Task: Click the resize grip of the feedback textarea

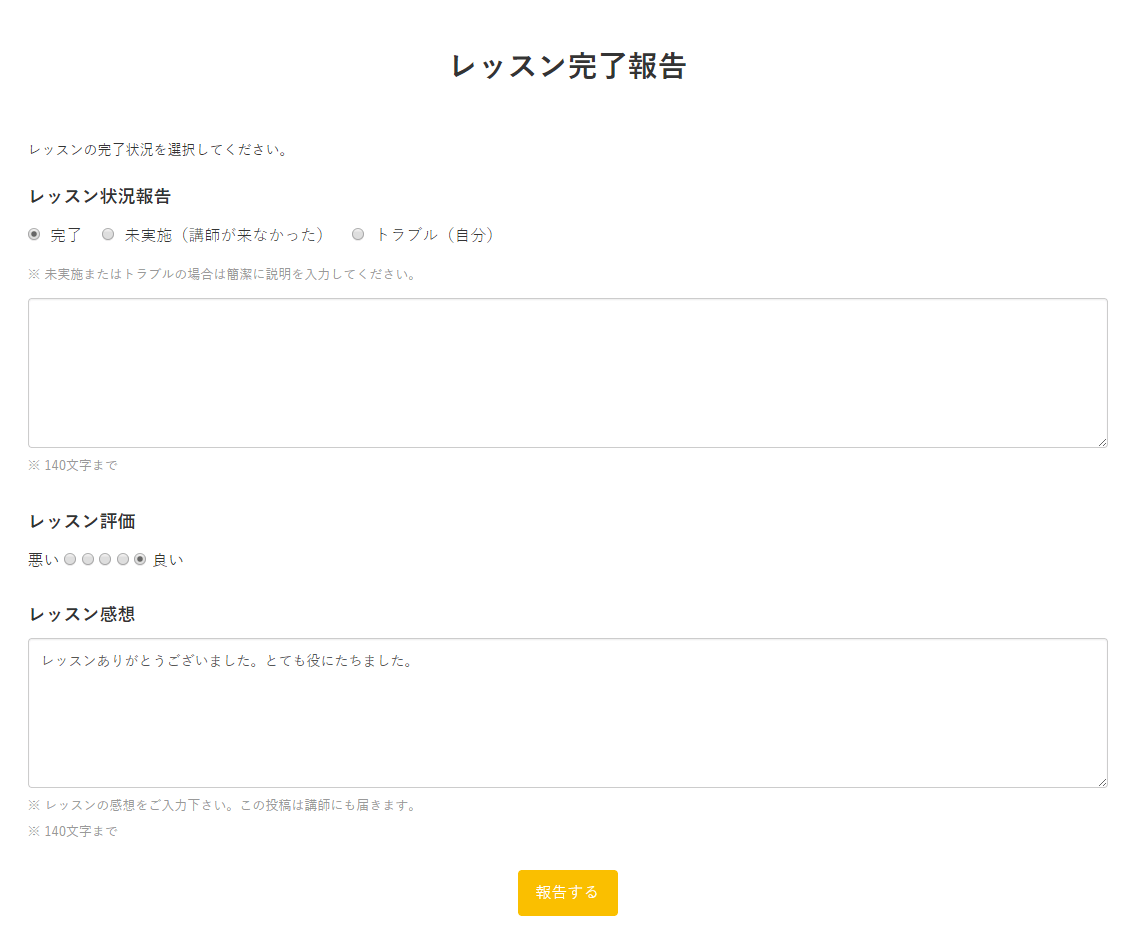Action: tap(1103, 781)
